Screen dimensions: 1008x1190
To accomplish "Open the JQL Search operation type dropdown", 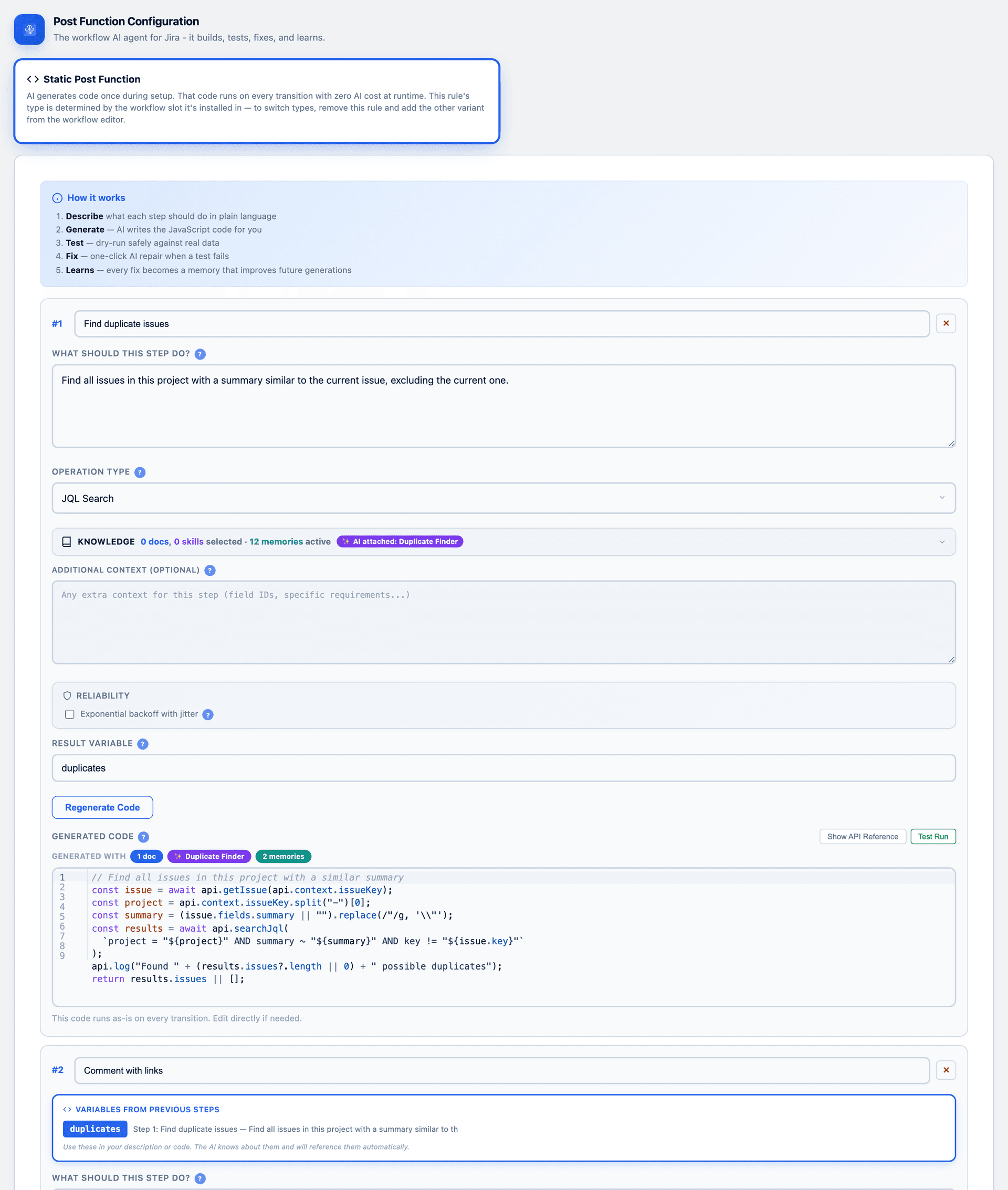I will point(503,498).
